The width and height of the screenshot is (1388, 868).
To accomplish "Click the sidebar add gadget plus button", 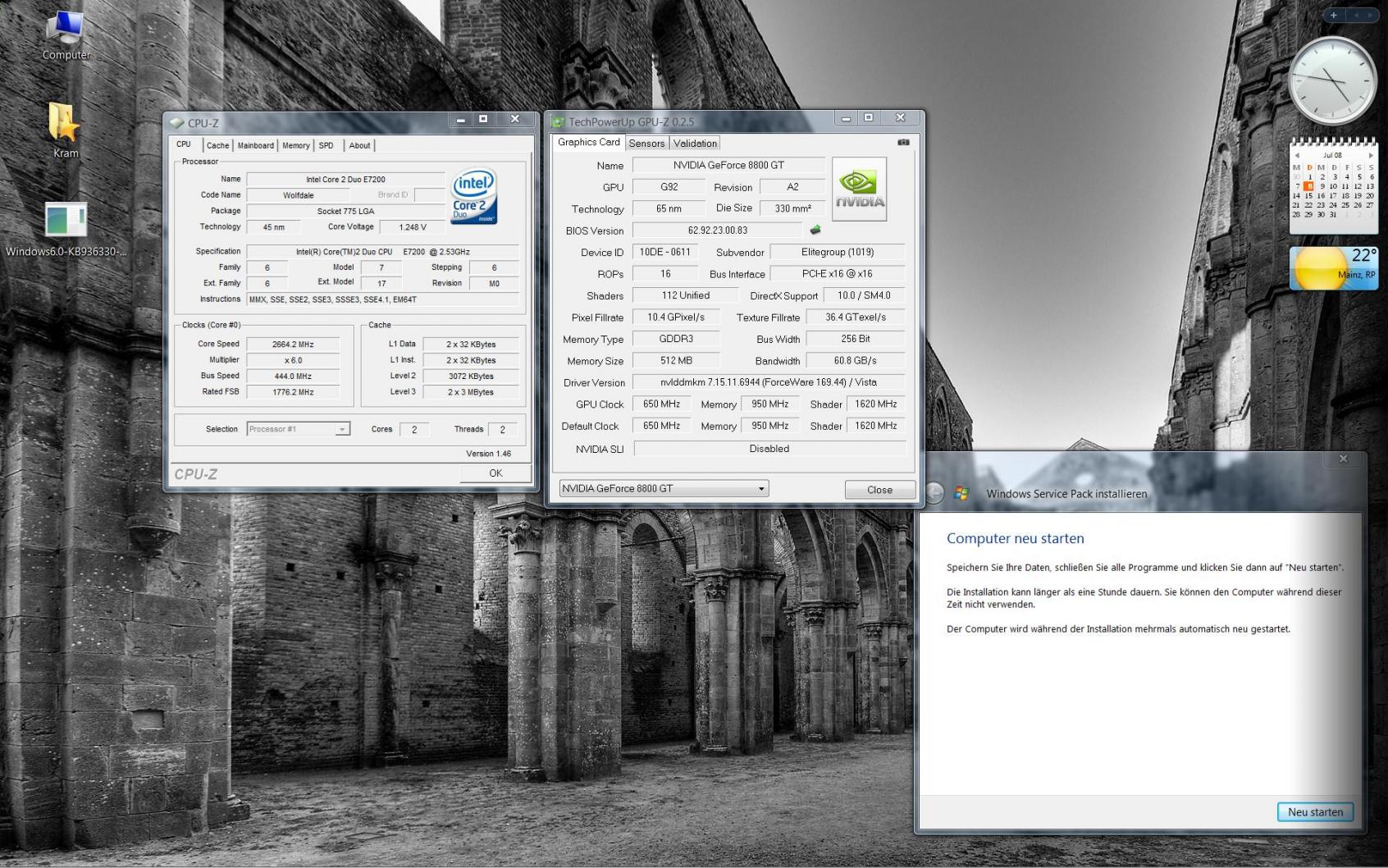I will 1334,15.
